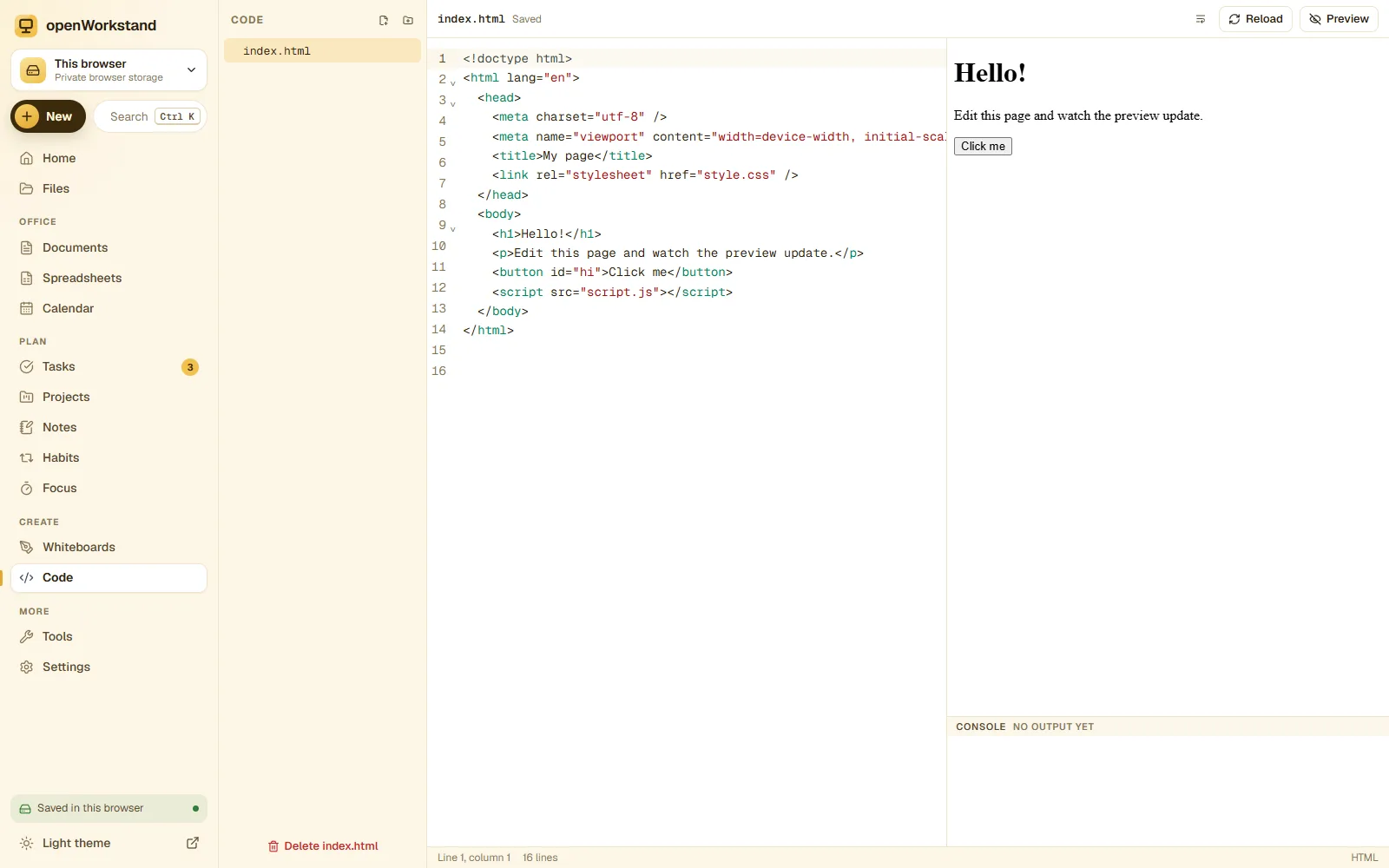Click the storage drive icon in This browser card
This screenshot has height=868, width=1389.
[x=33, y=70]
